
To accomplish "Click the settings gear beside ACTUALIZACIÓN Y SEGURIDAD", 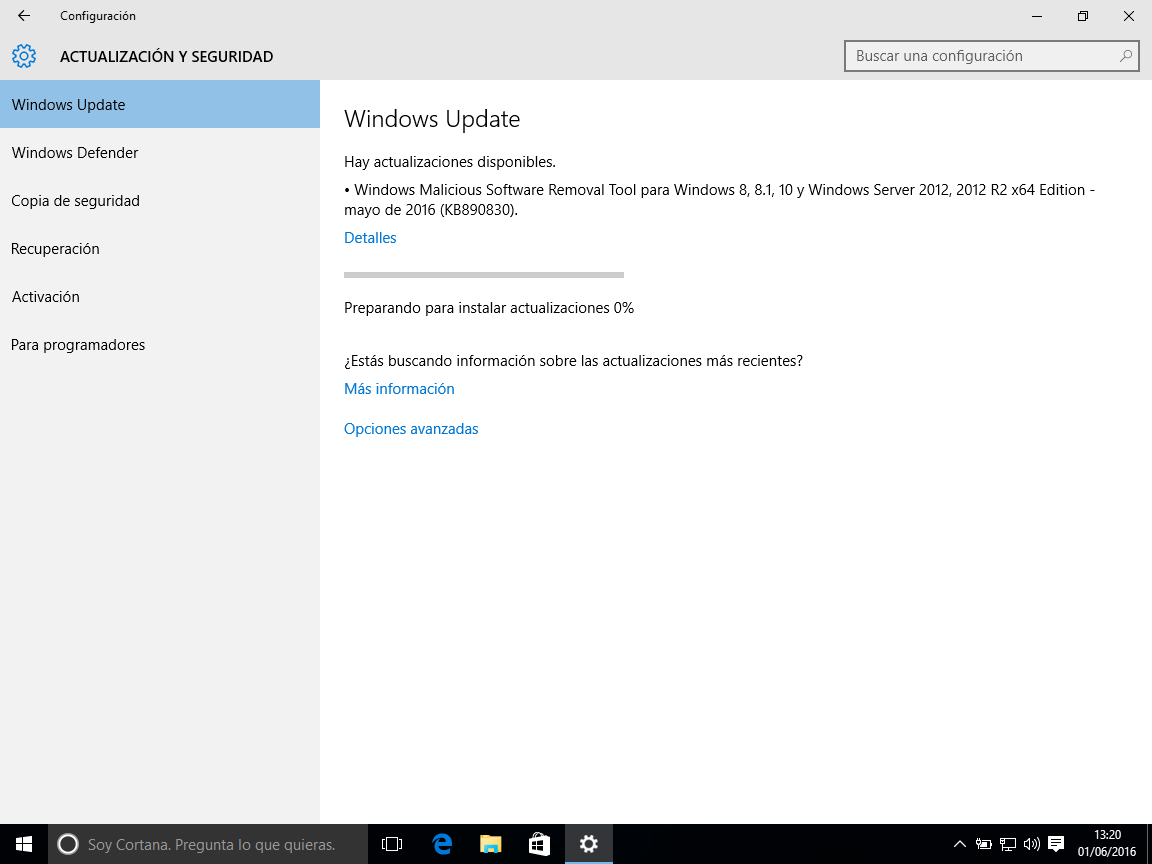I will click(24, 56).
